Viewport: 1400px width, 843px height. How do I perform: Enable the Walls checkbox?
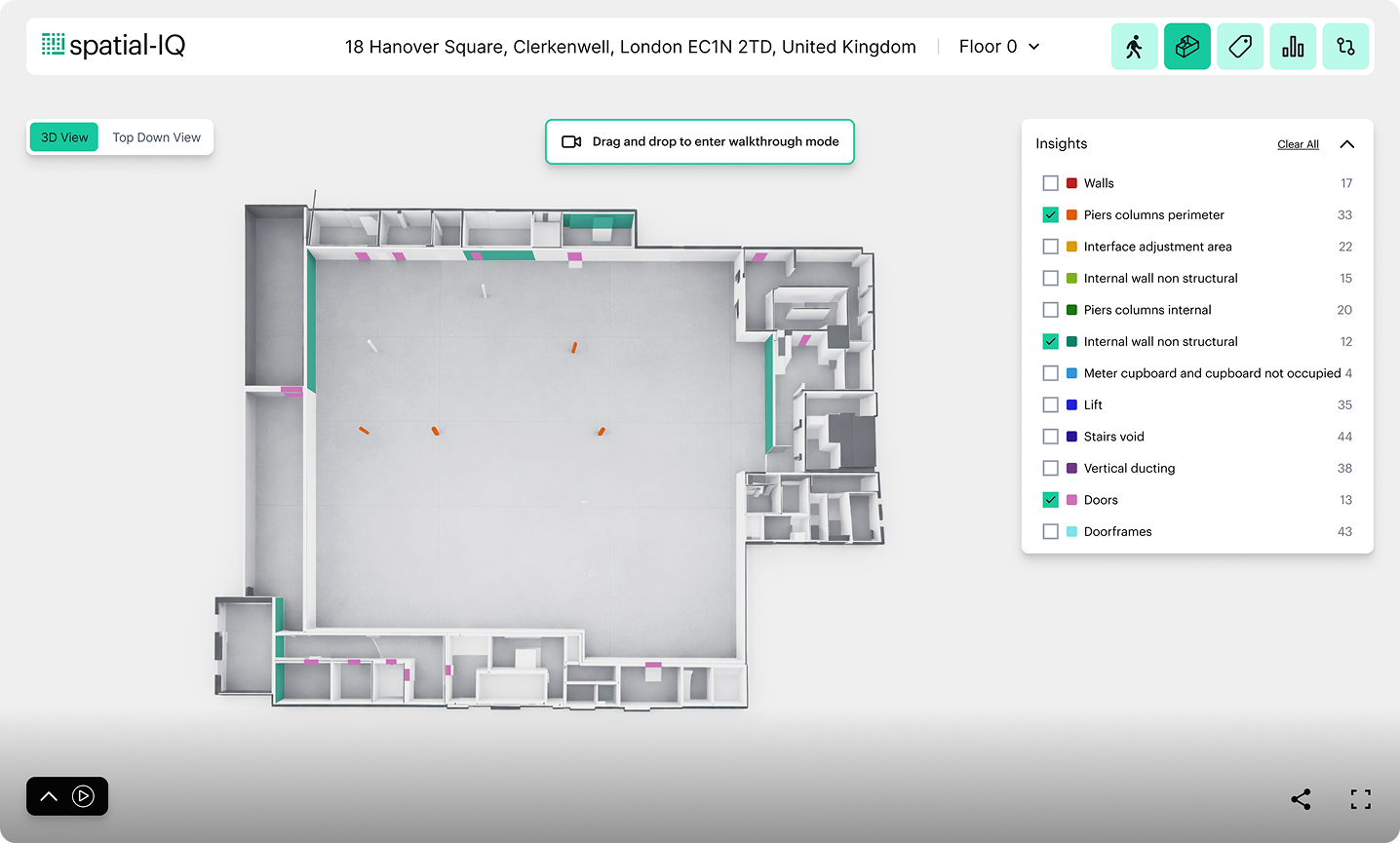pyautogui.click(x=1050, y=183)
